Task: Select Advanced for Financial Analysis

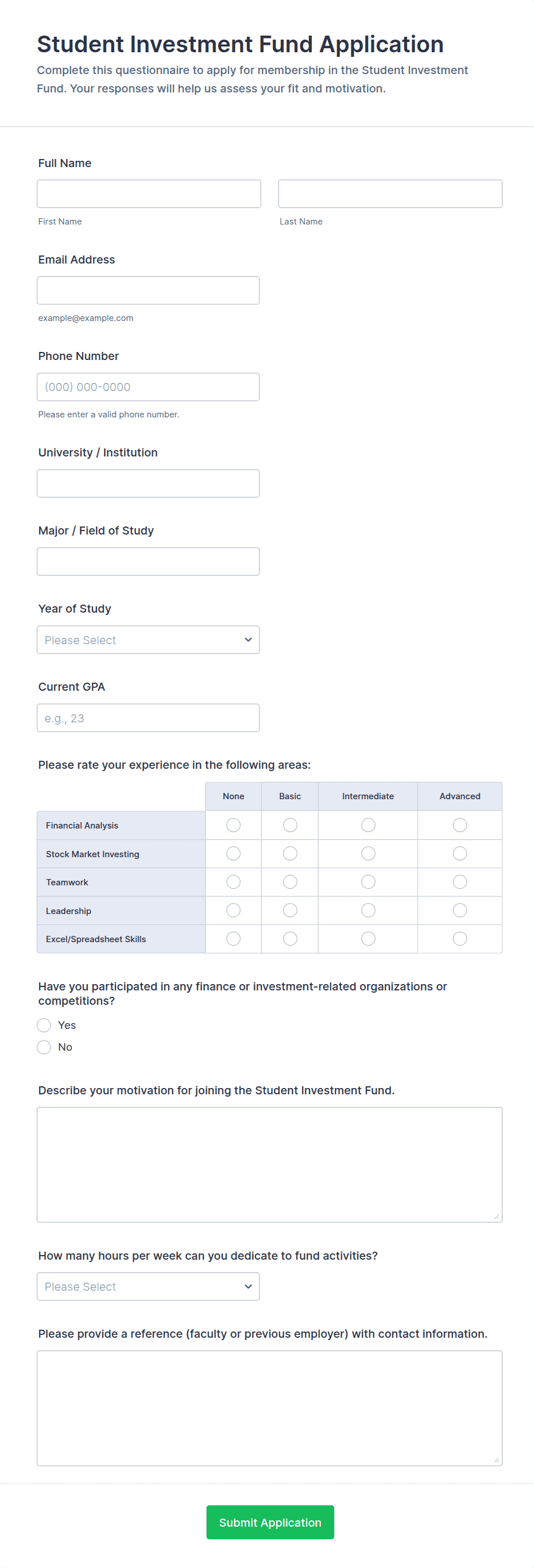Action: tap(460, 825)
